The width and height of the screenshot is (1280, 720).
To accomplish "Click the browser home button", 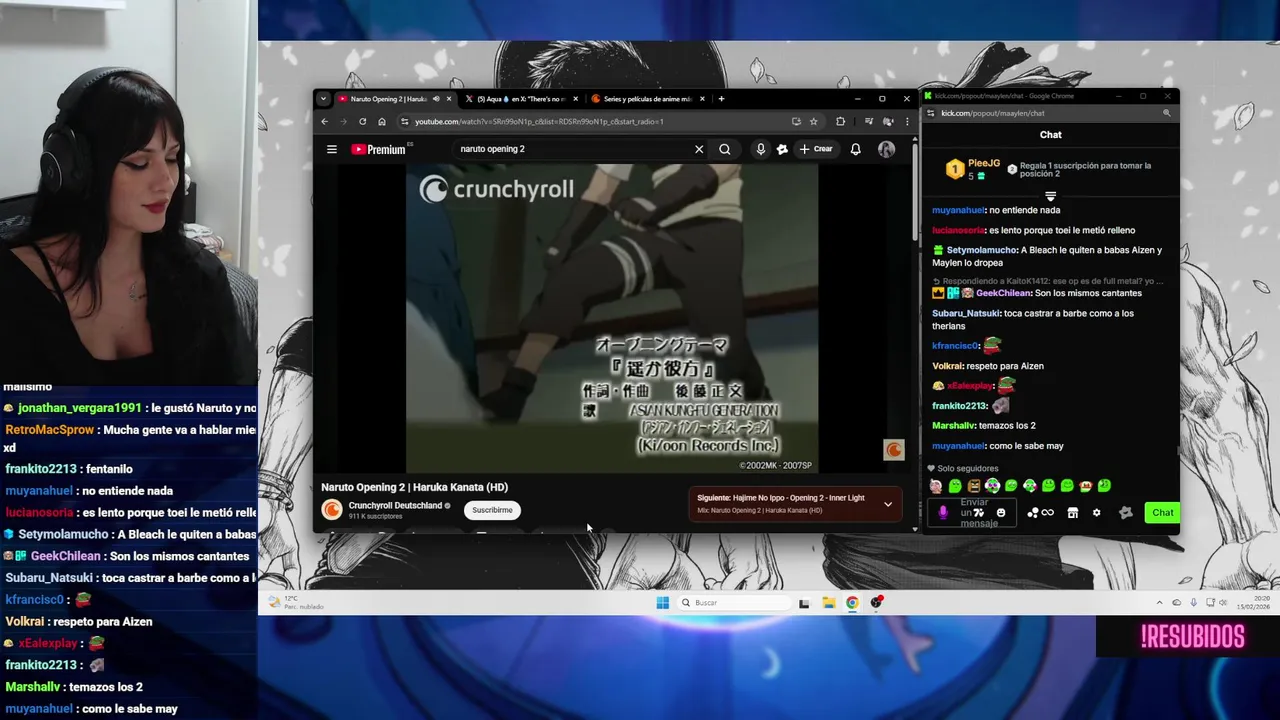I will [382, 122].
